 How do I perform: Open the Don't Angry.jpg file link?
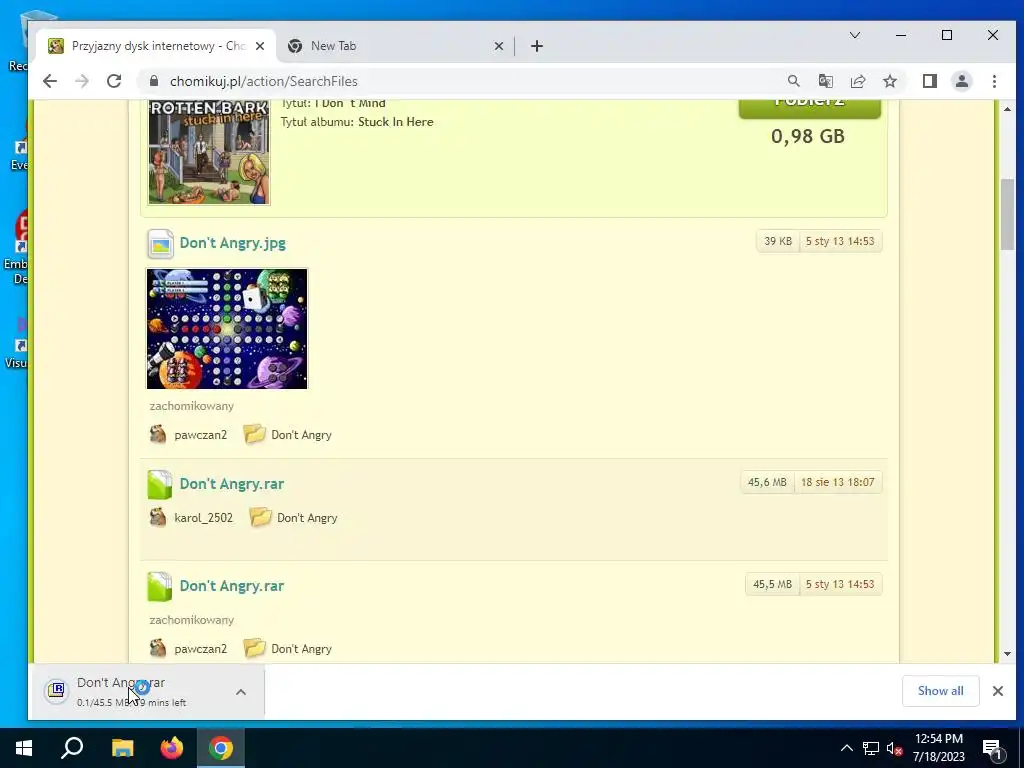coord(232,243)
